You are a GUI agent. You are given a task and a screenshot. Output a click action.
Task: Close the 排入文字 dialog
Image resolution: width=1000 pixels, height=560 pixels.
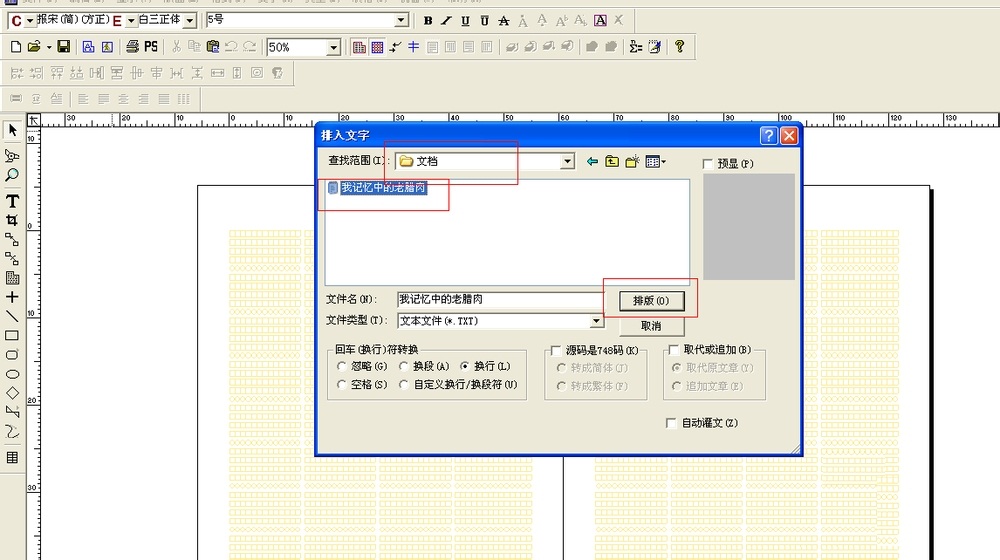tap(789, 135)
